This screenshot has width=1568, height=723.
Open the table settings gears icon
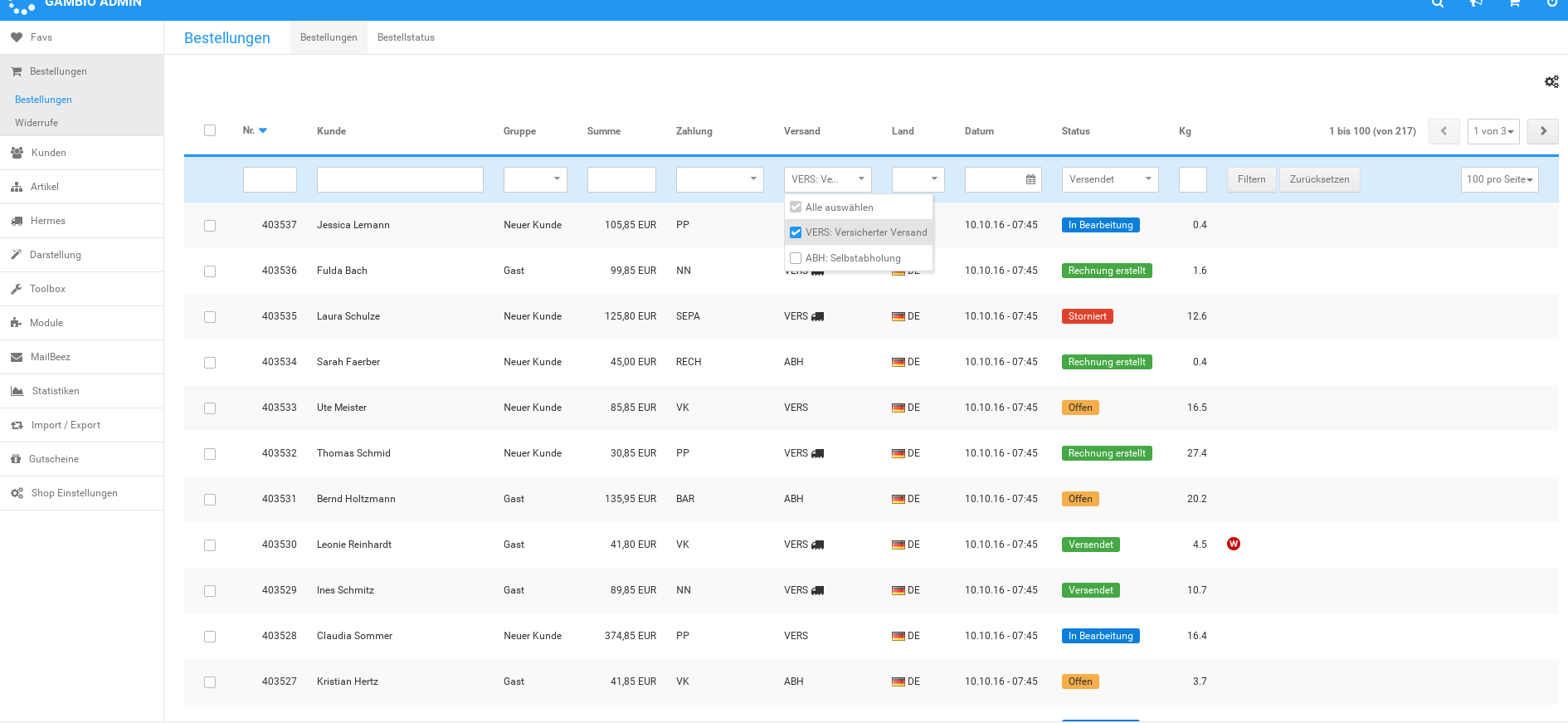pyautogui.click(x=1551, y=81)
